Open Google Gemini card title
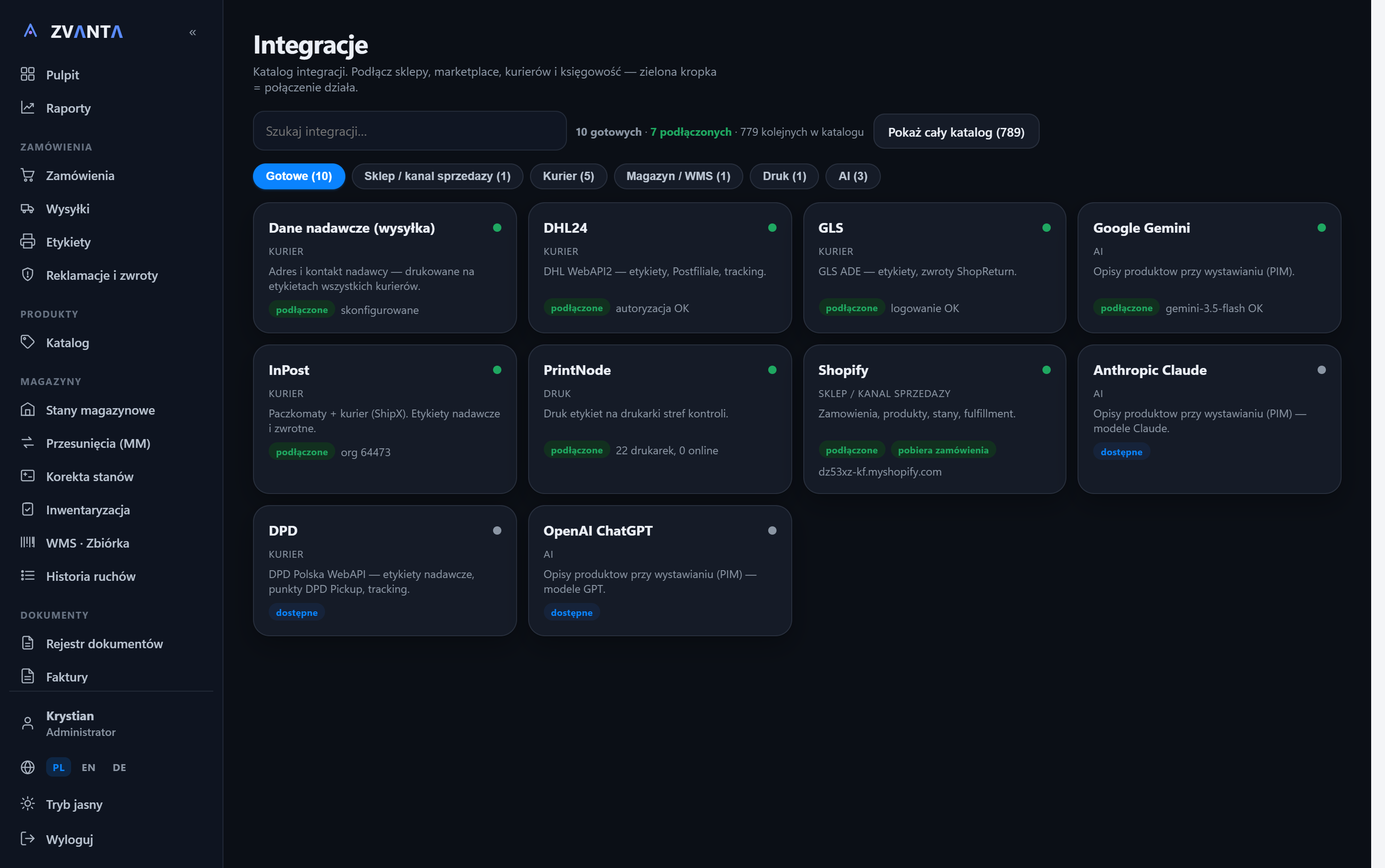The width and height of the screenshot is (1385, 868). pos(1141,228)
